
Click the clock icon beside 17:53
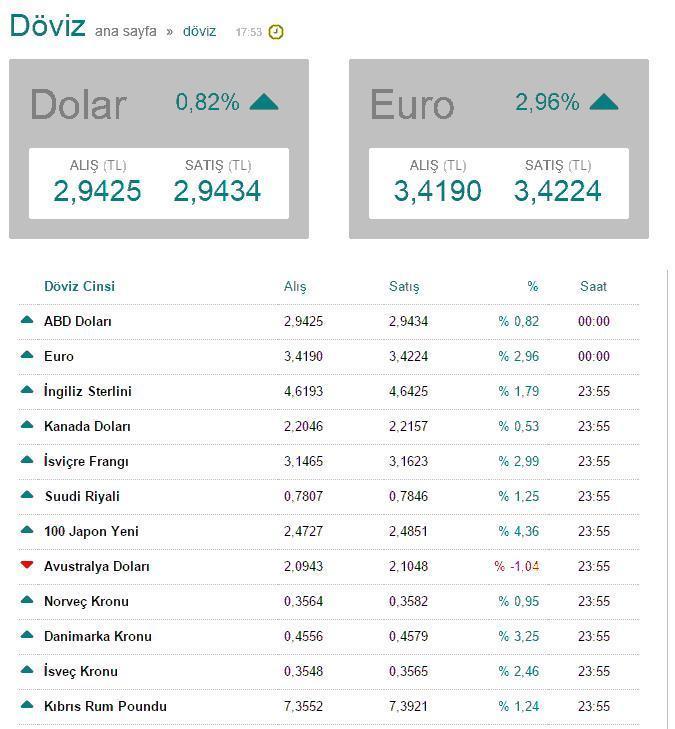[276, 32]
